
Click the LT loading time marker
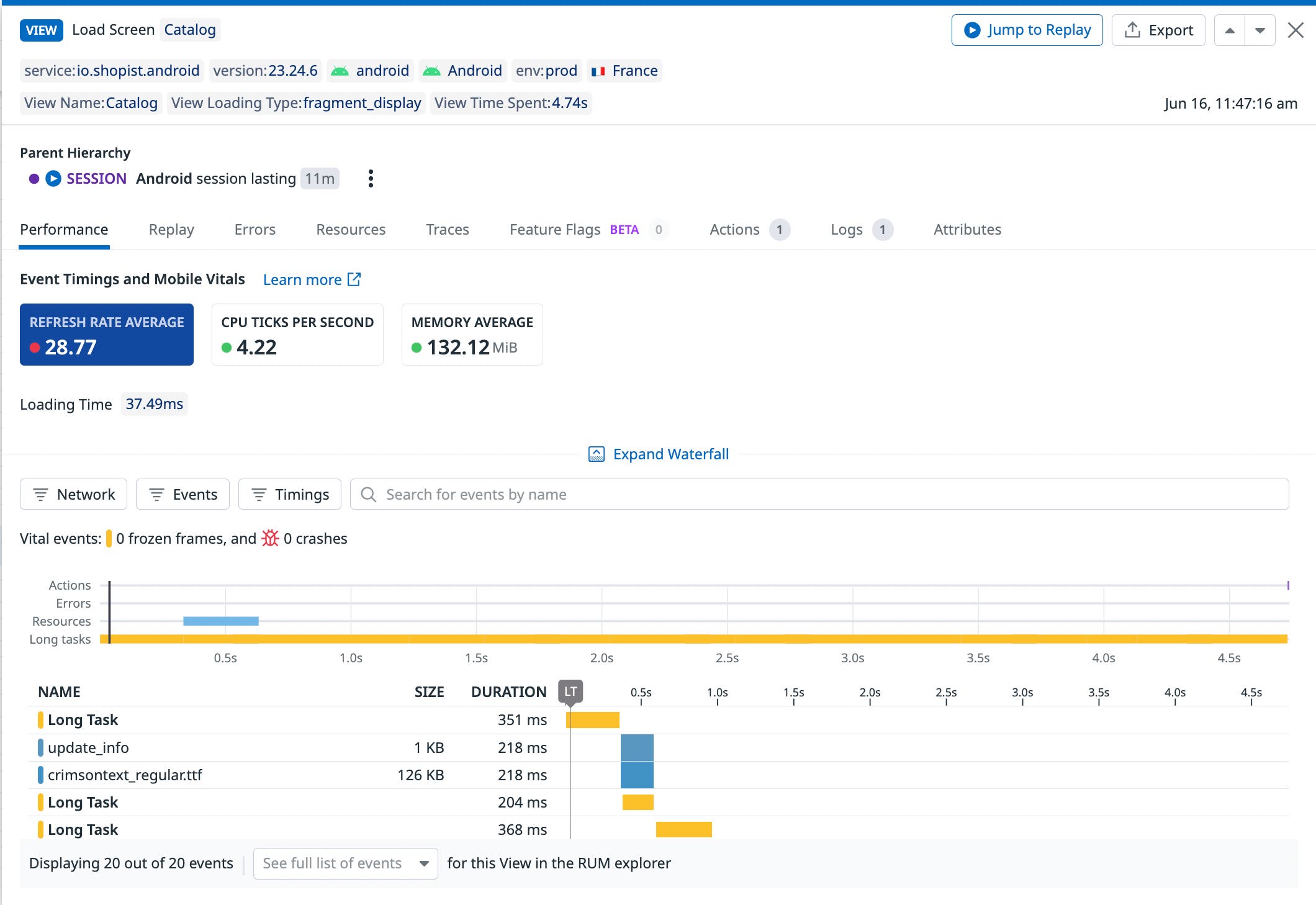pos(570,691)
